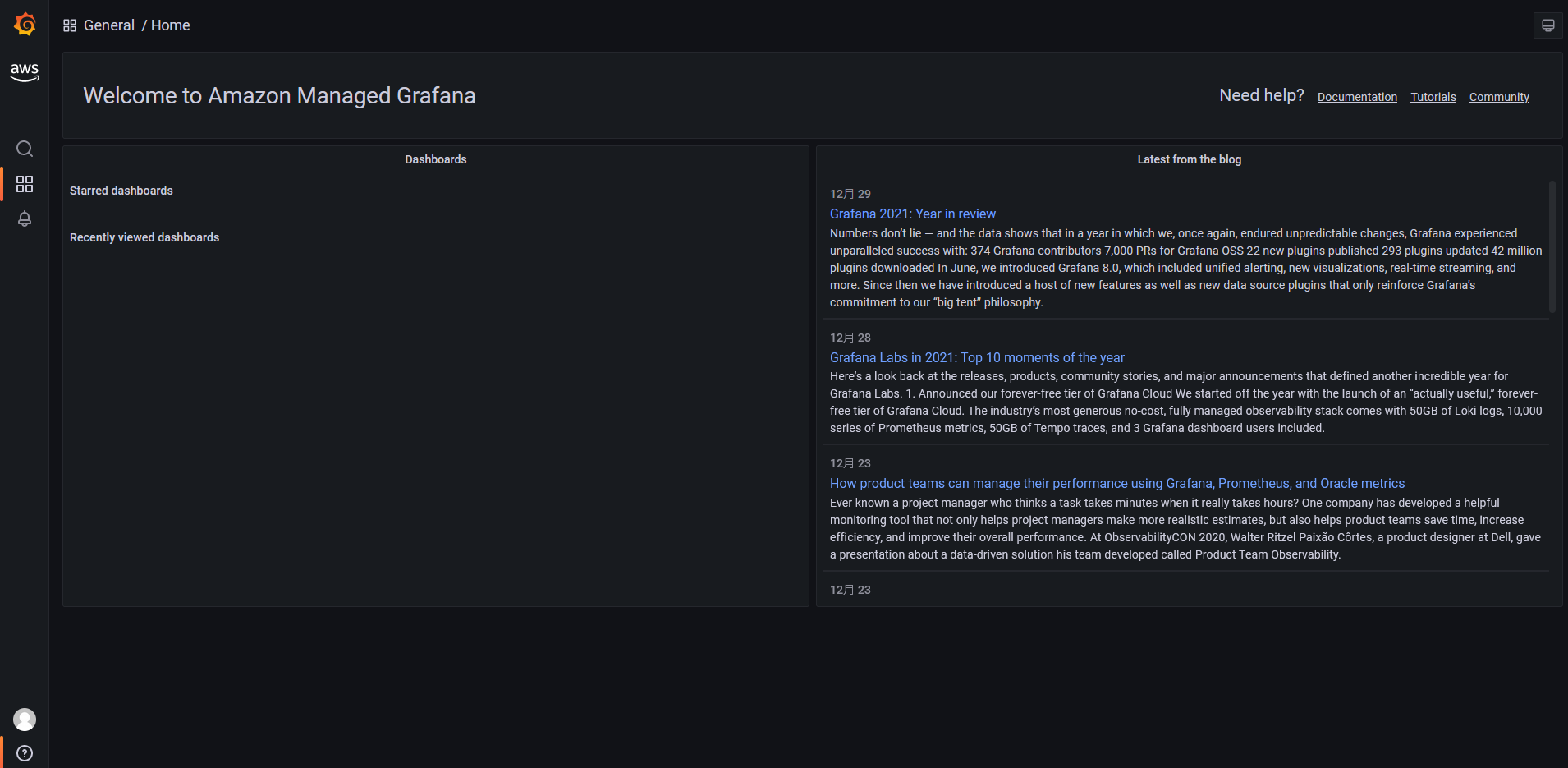Image resolution: width=1568 pixels, height=768 pixels.
Task: Select the Home breadcrumb
Action: click(171, 25)
